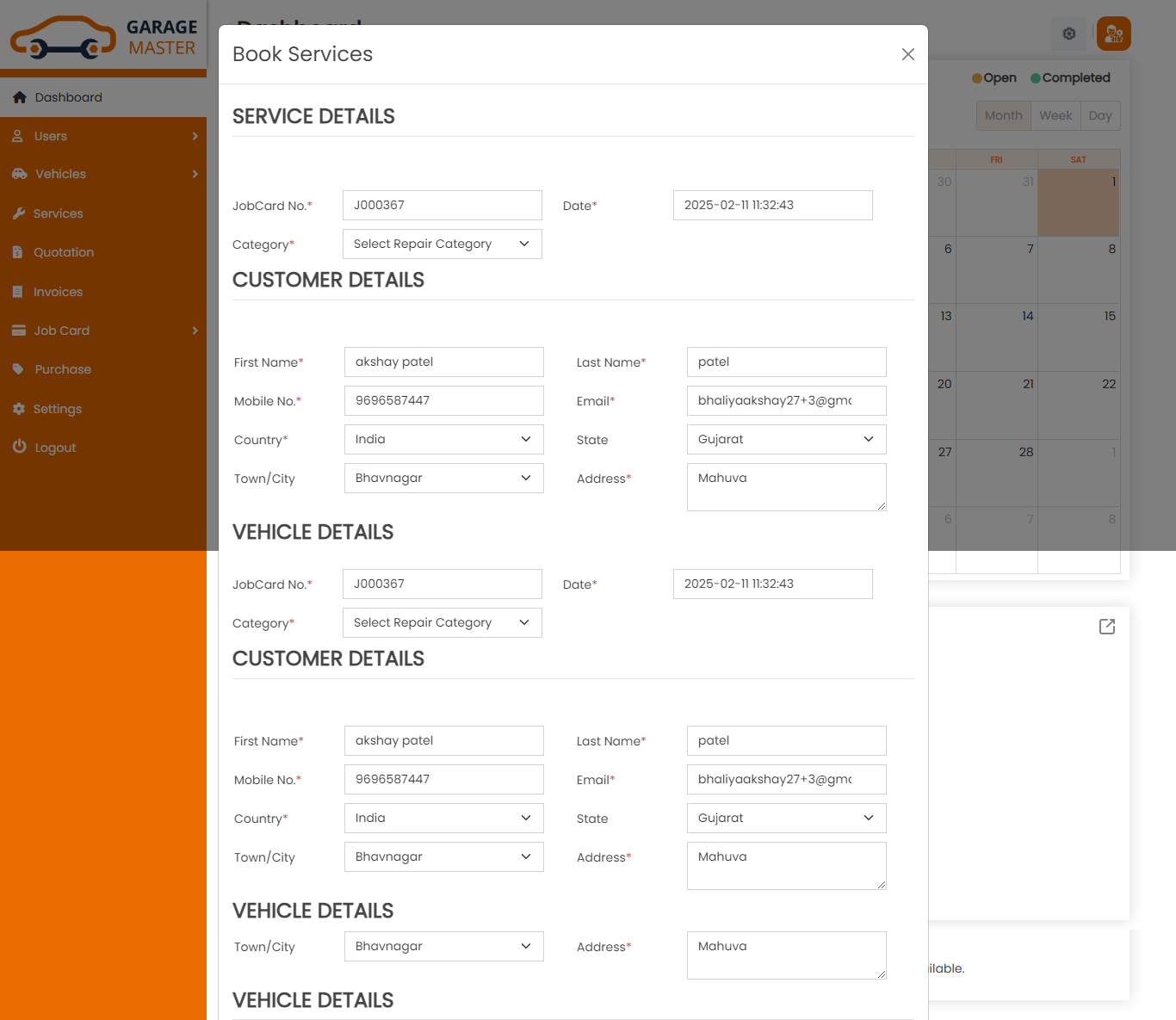
Task: Close the Book Services dialog
Action: [x=907, y=54]
